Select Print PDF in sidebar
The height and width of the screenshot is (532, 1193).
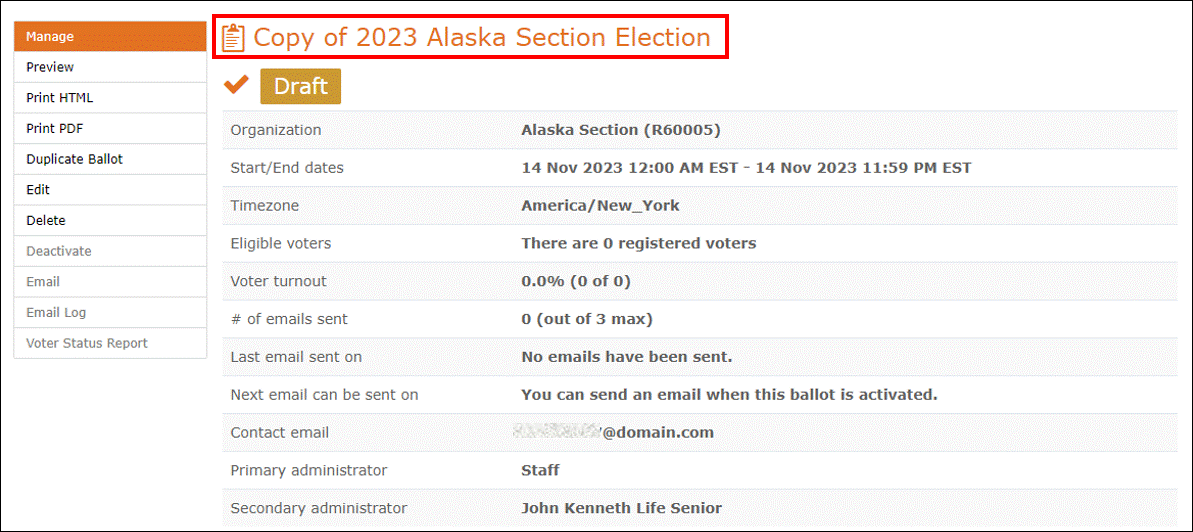coord(110,129)
